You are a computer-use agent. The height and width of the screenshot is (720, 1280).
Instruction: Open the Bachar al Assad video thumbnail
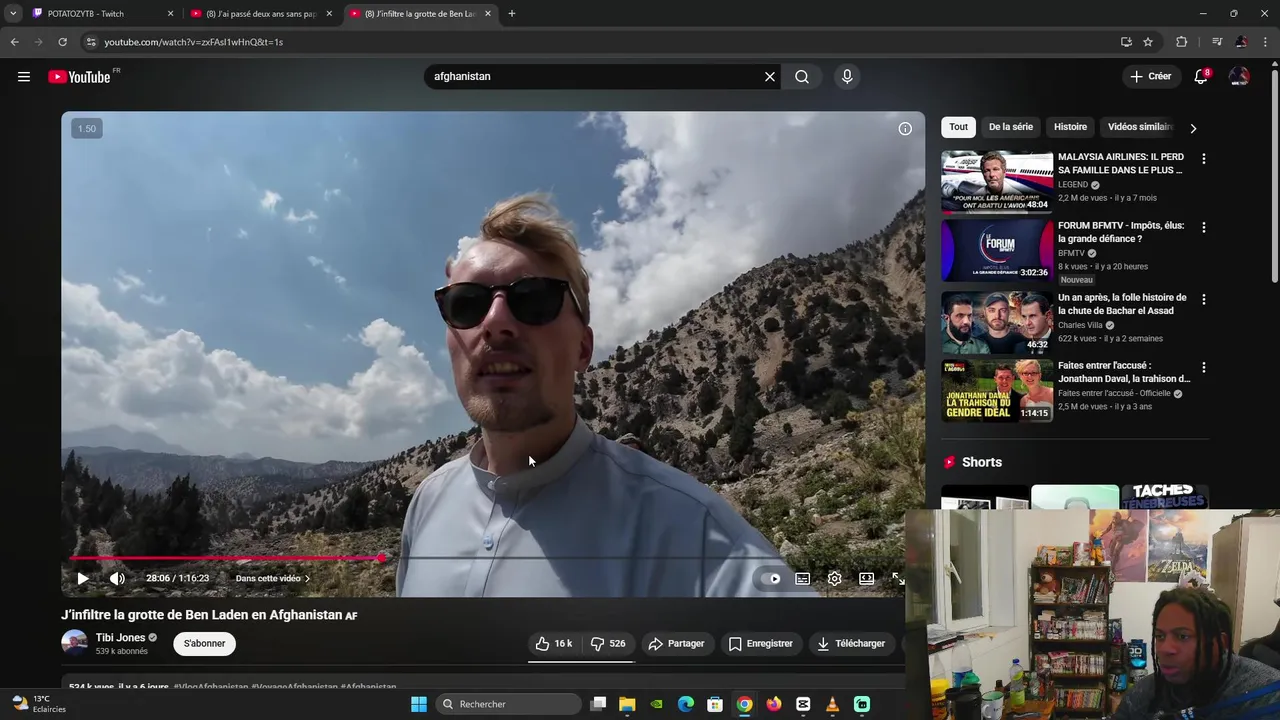point(997,322)
